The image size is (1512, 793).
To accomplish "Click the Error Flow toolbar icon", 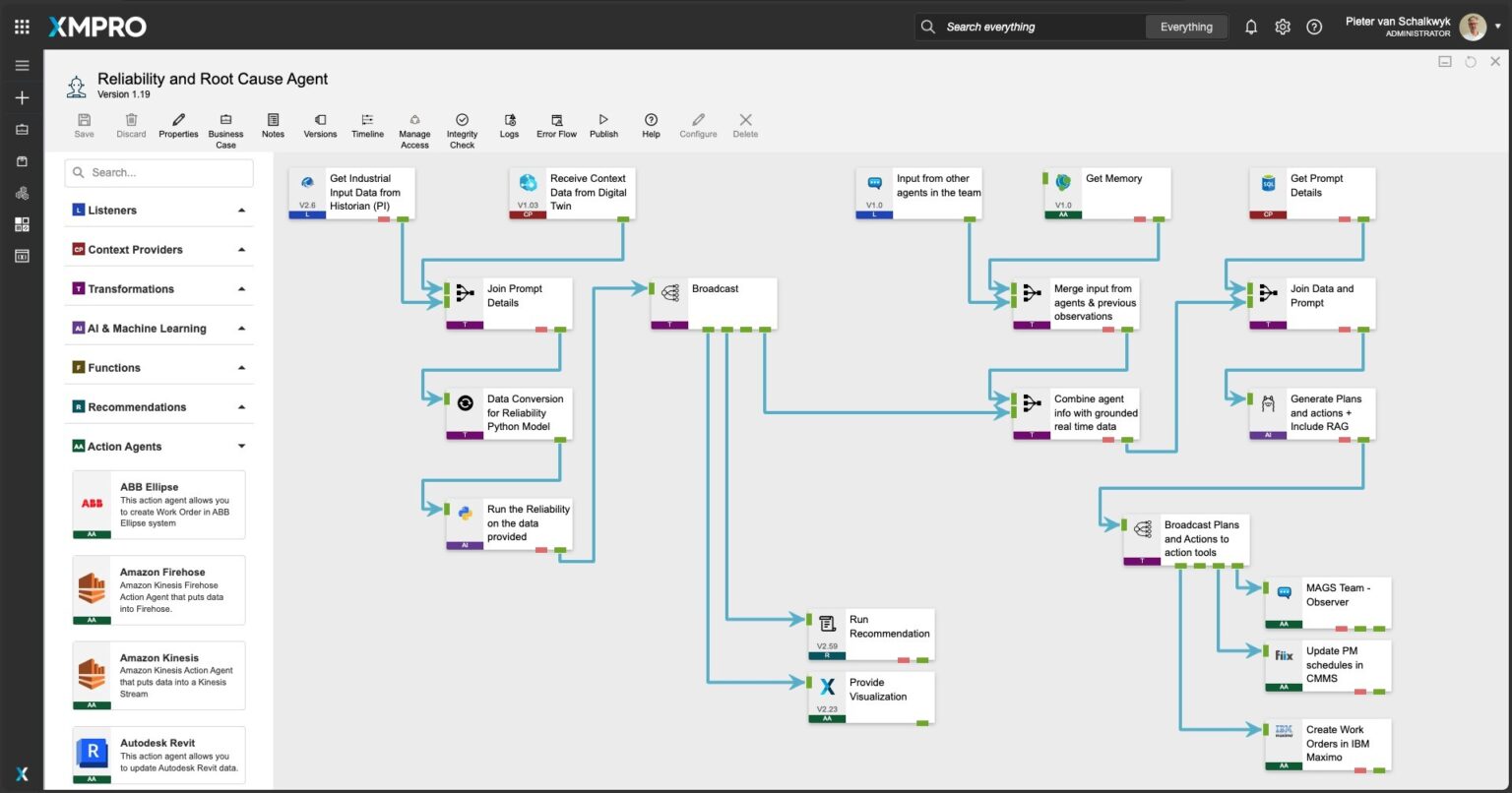I will click(556, 120).
